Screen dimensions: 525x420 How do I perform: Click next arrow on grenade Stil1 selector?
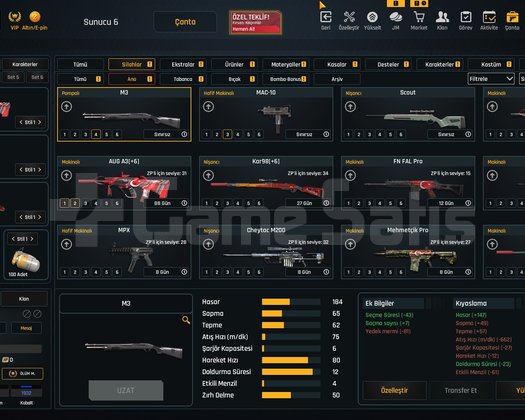click(x=32, y=239)
